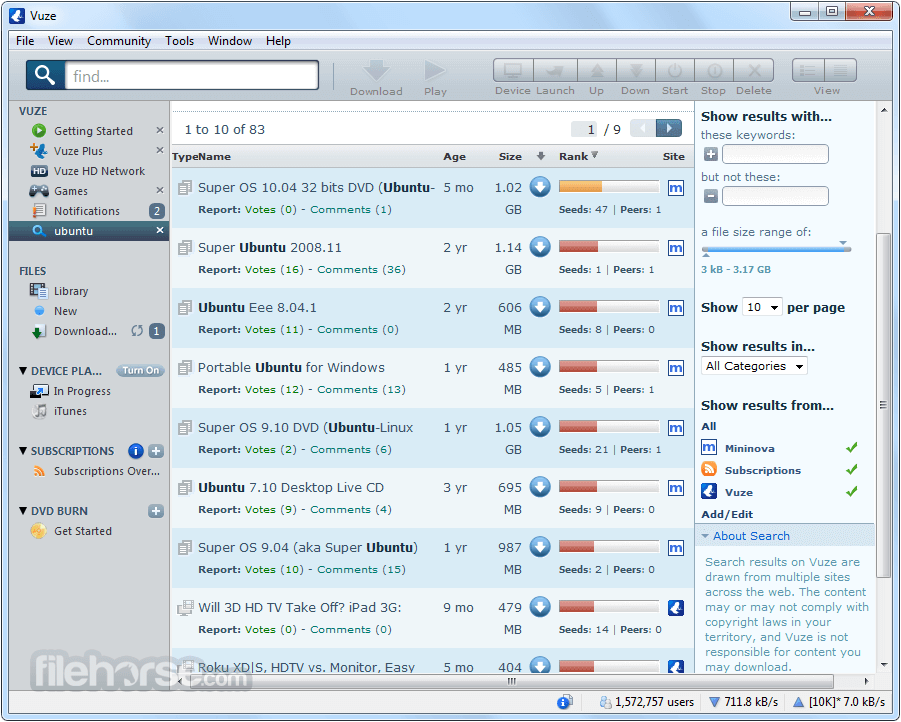This screenshot has width=901, height=722.
Task: Close the Vuze Plus sidebar entry
Action: [160, 150]
